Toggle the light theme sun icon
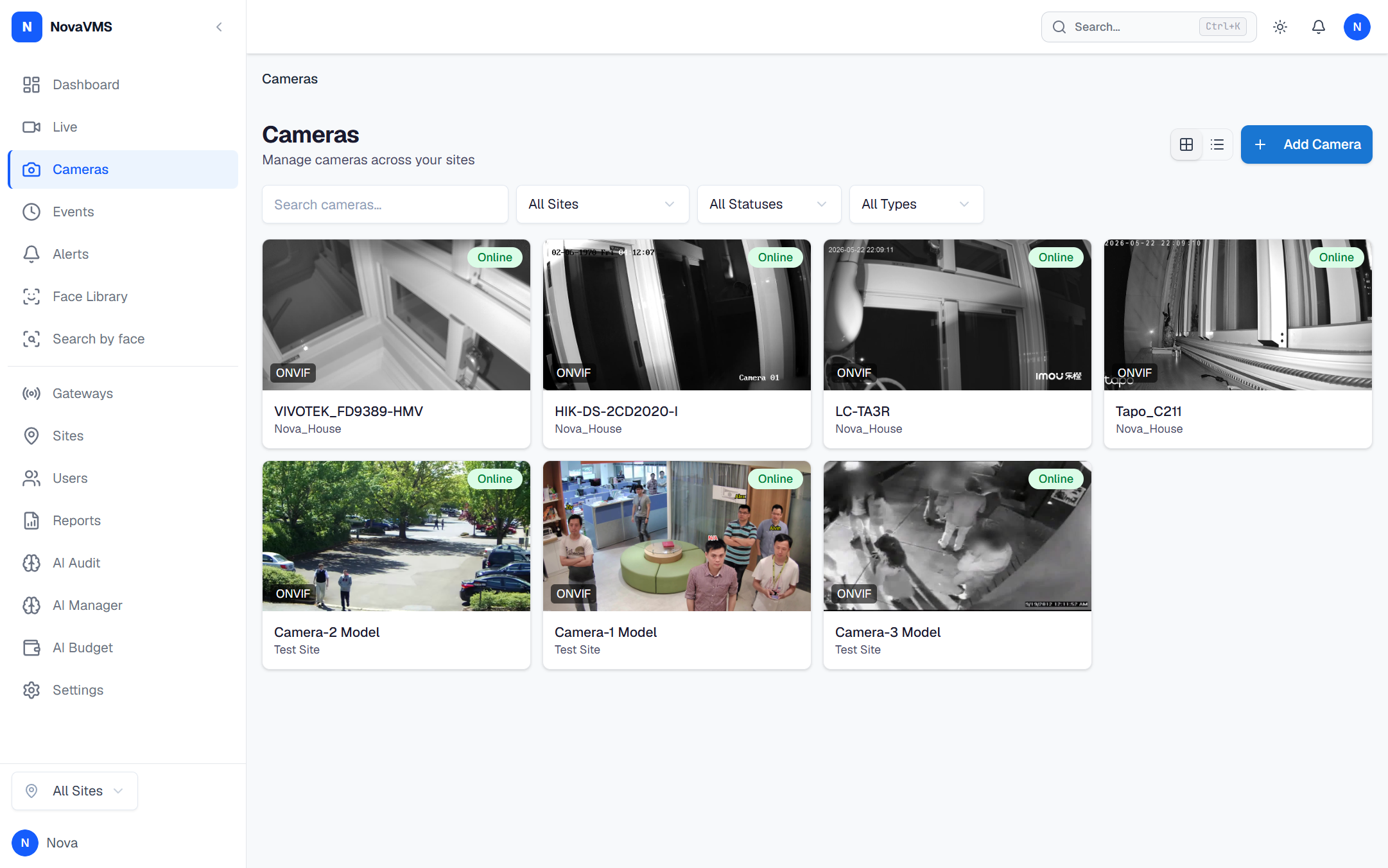Image resolution: width=1388 pixels, height=868 pixels. click(1280, 27)
